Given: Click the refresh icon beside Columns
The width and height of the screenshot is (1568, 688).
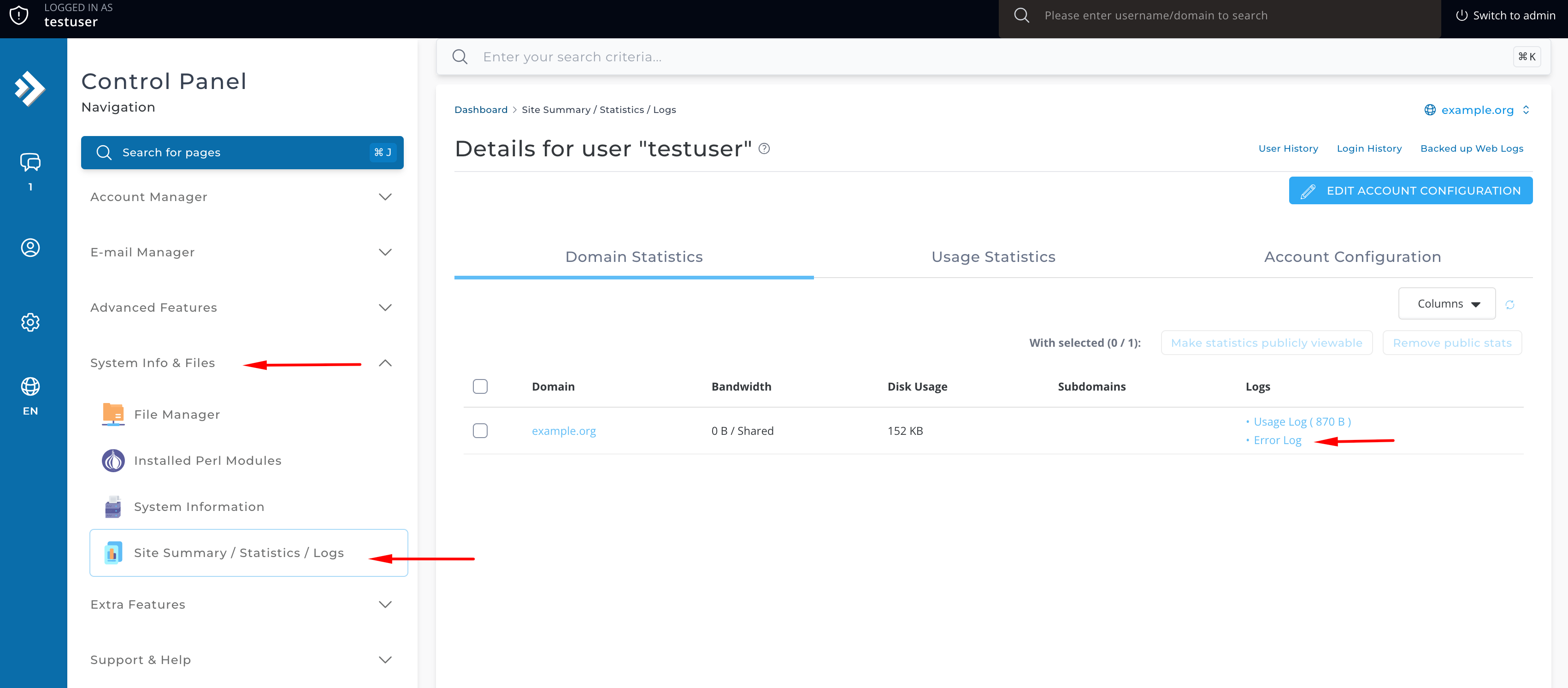Looking at the screenshot, I should 1510,304.
